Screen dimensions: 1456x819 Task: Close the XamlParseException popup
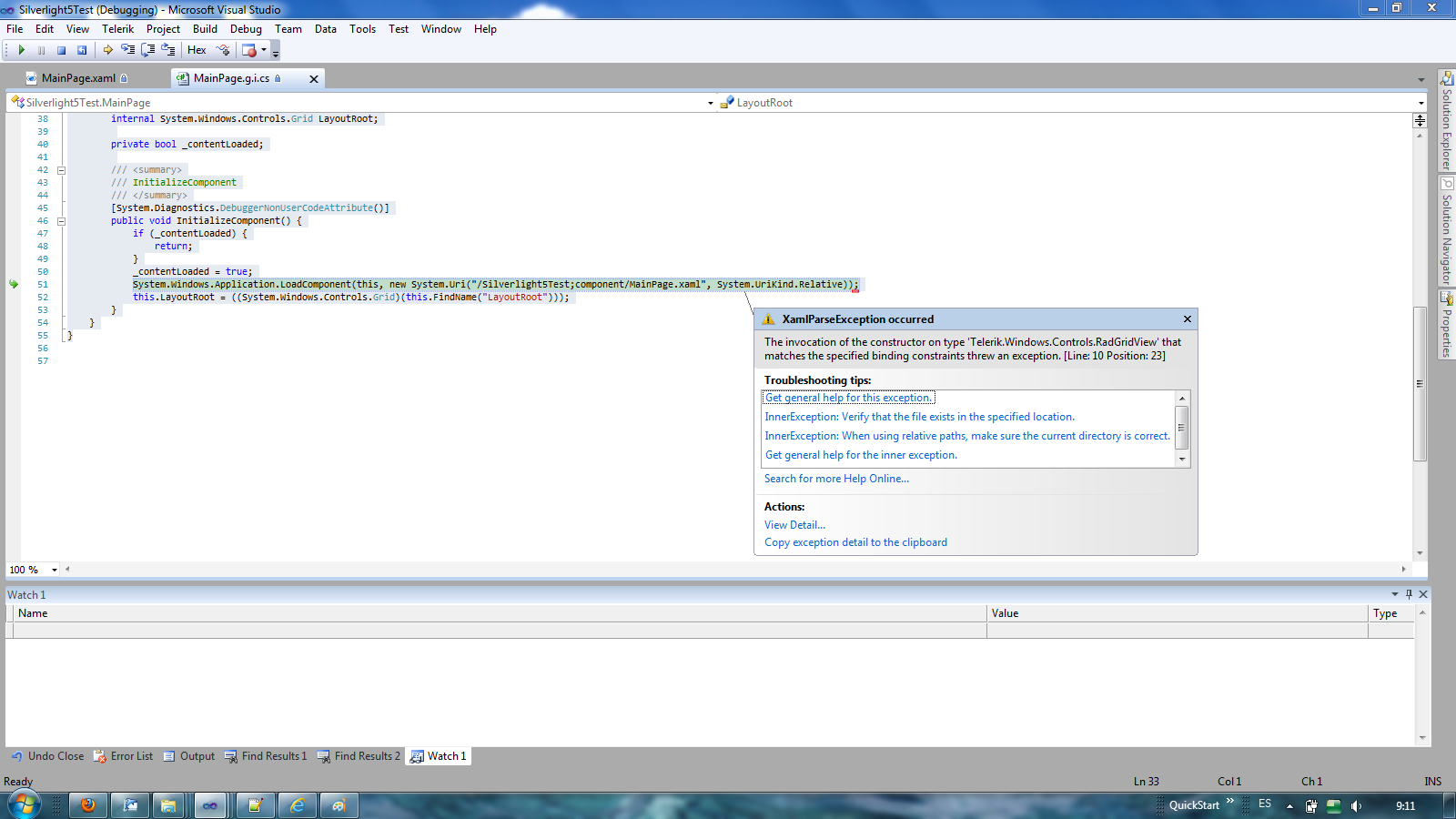click(1188, 319)
